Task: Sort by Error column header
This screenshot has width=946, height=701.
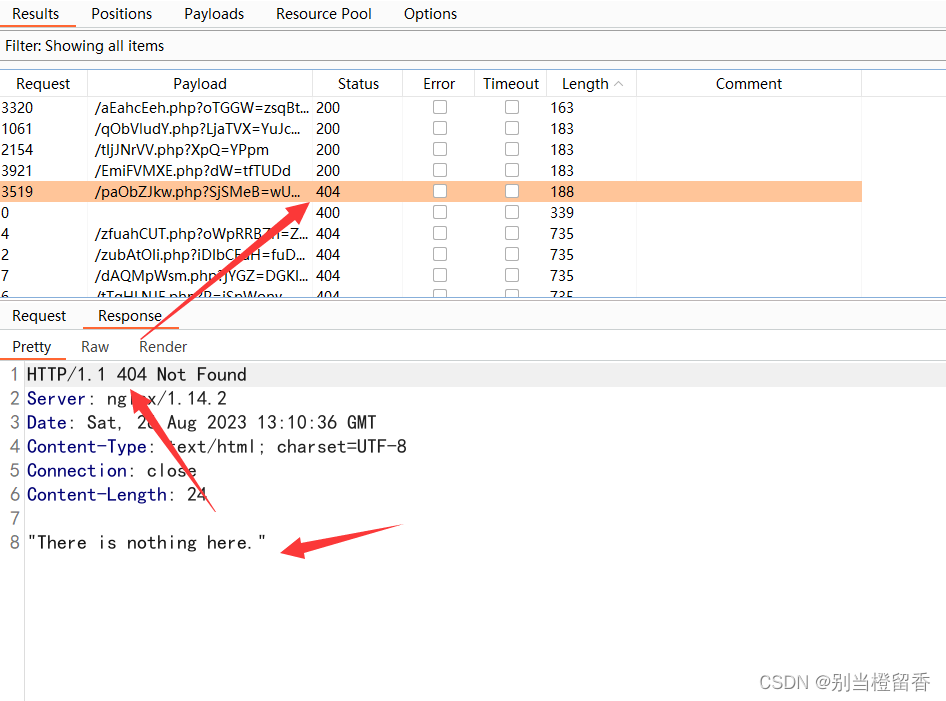Action: coord(439,84)
